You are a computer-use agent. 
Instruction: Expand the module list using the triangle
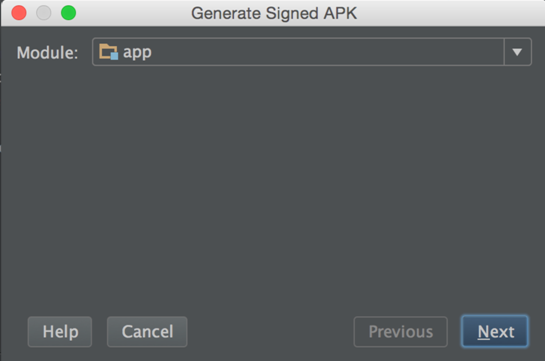pyautogui.click(x=517, y=52)
